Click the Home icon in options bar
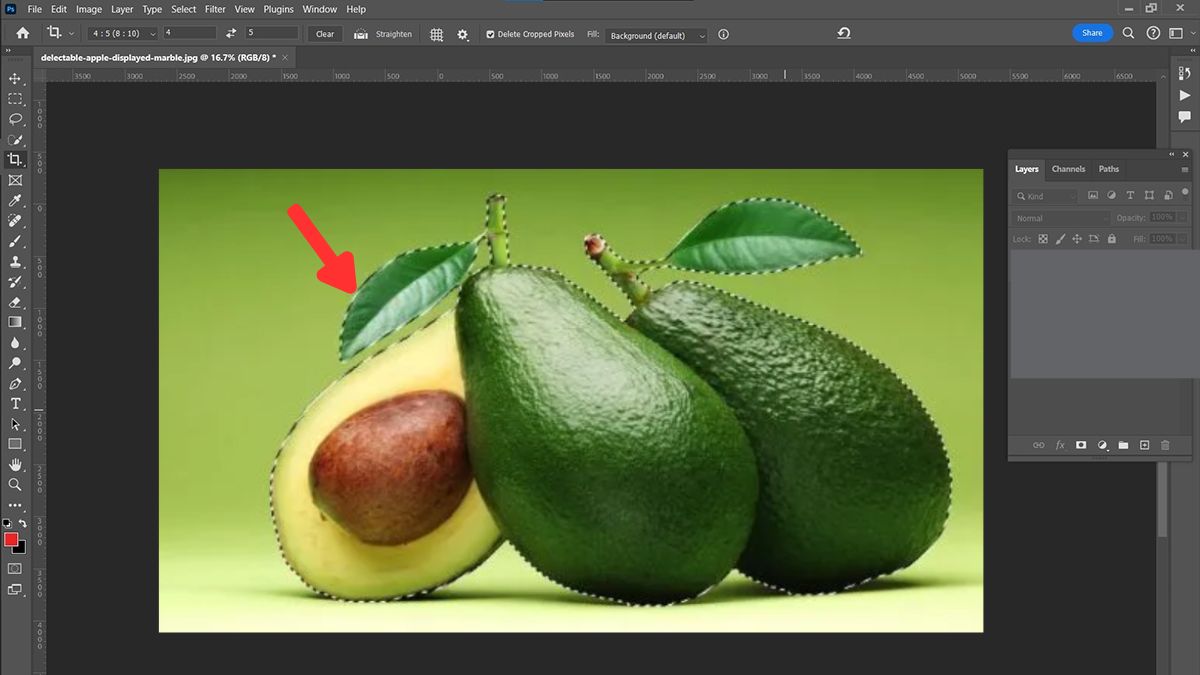Screen dimensions: 1200x675 pyautogui.click(x=22, y=34)
